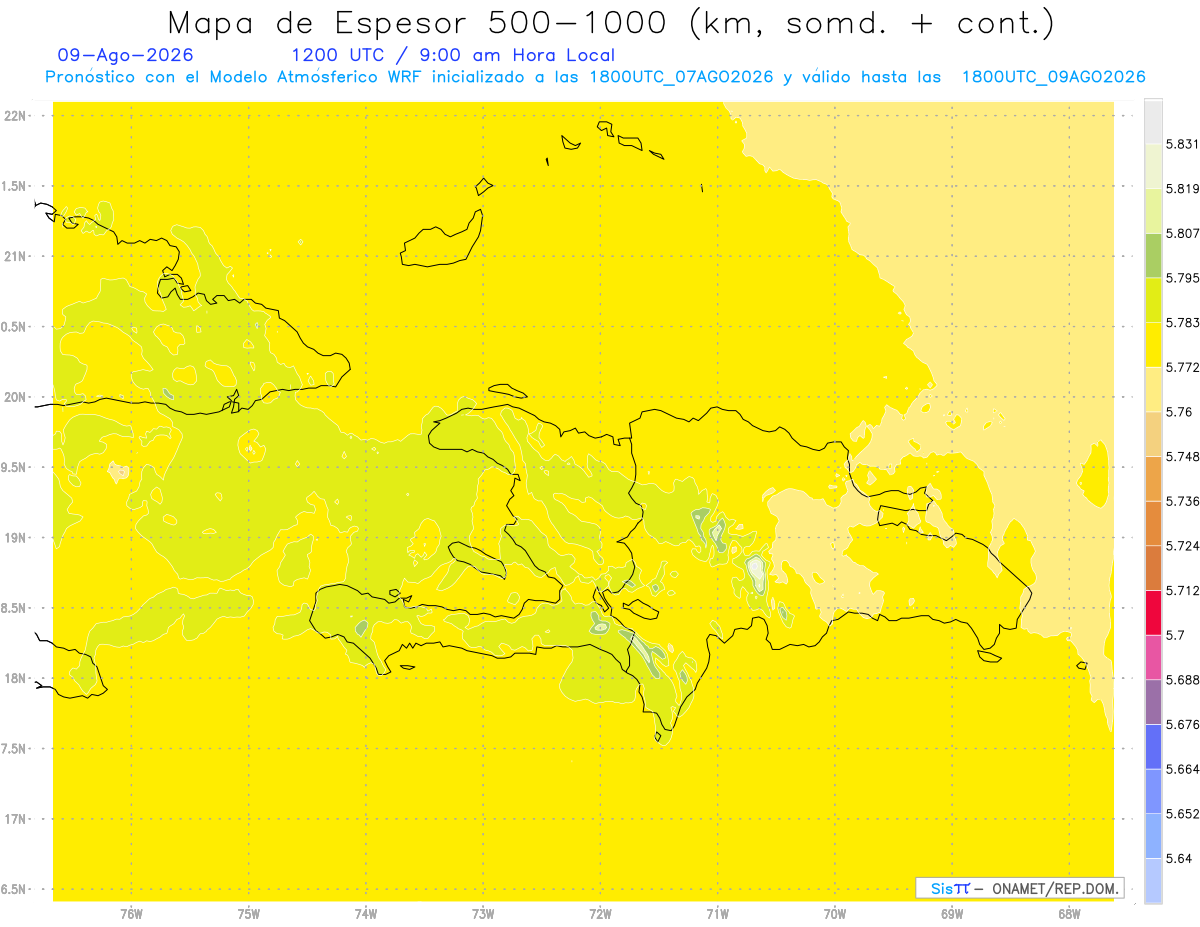The width and height of the screenshot is (1200, 927).
Task: Click the legend value 5.736
Action: tap(1183, 501)
